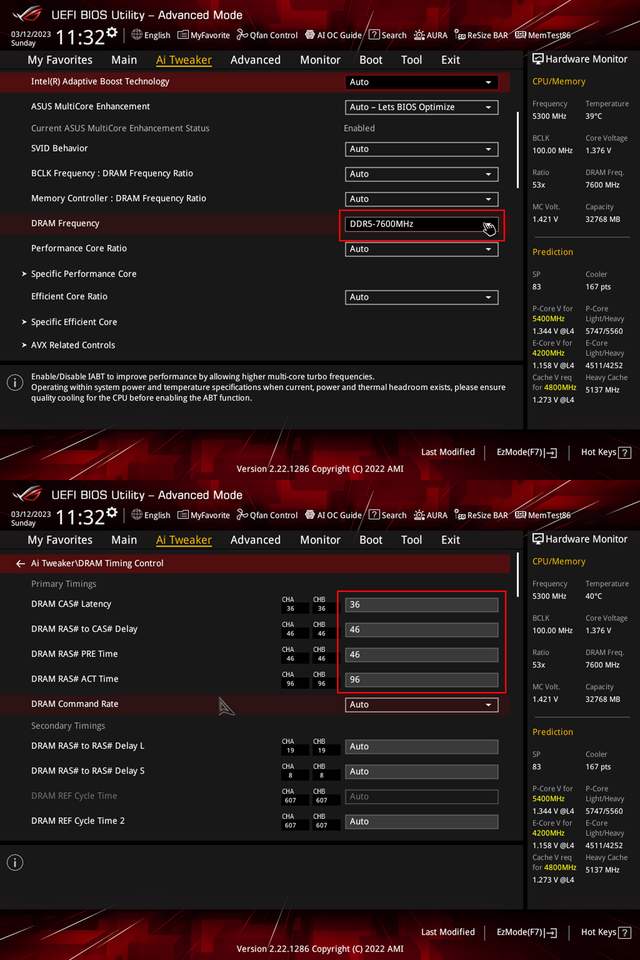Open Hot Keys help on the Ai Tweaker main screen
Screen dimensions: 640x960
click(606, 452)
